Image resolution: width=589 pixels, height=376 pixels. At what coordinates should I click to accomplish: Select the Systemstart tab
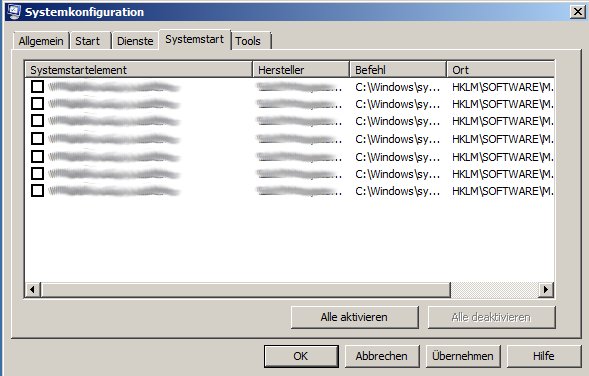coord(195,39)
